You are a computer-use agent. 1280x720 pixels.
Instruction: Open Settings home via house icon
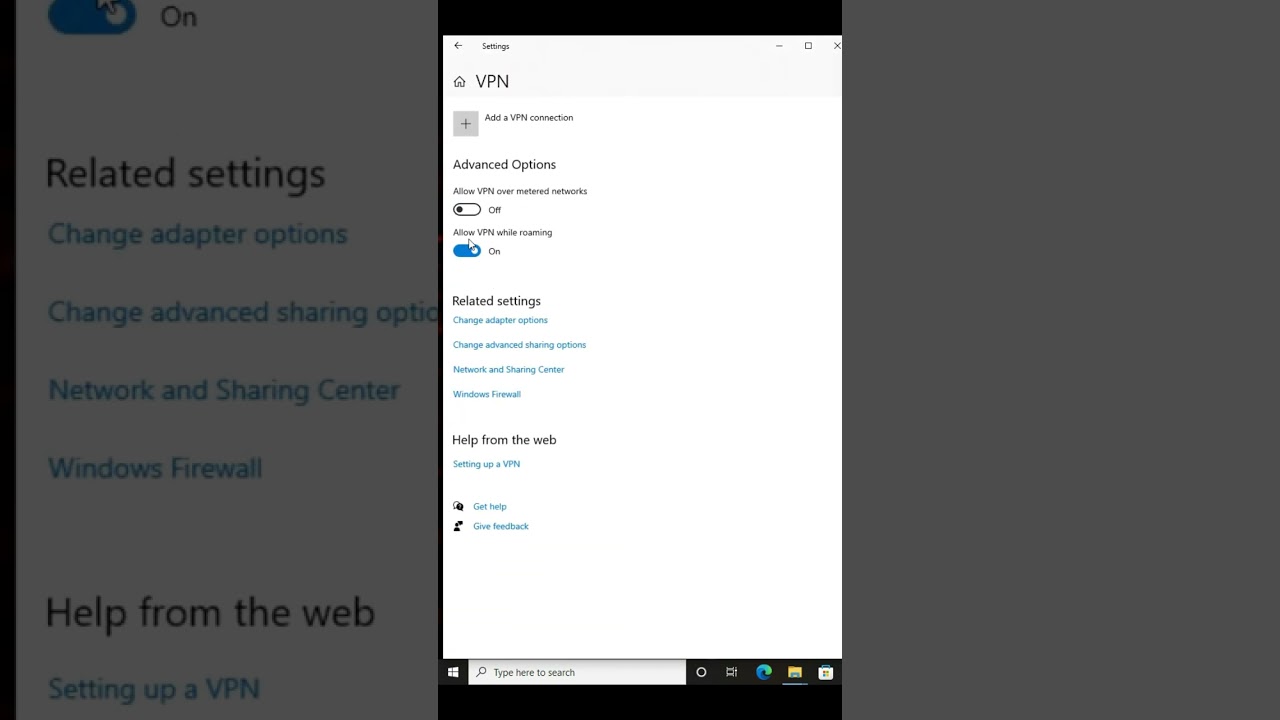pos(459,82)
